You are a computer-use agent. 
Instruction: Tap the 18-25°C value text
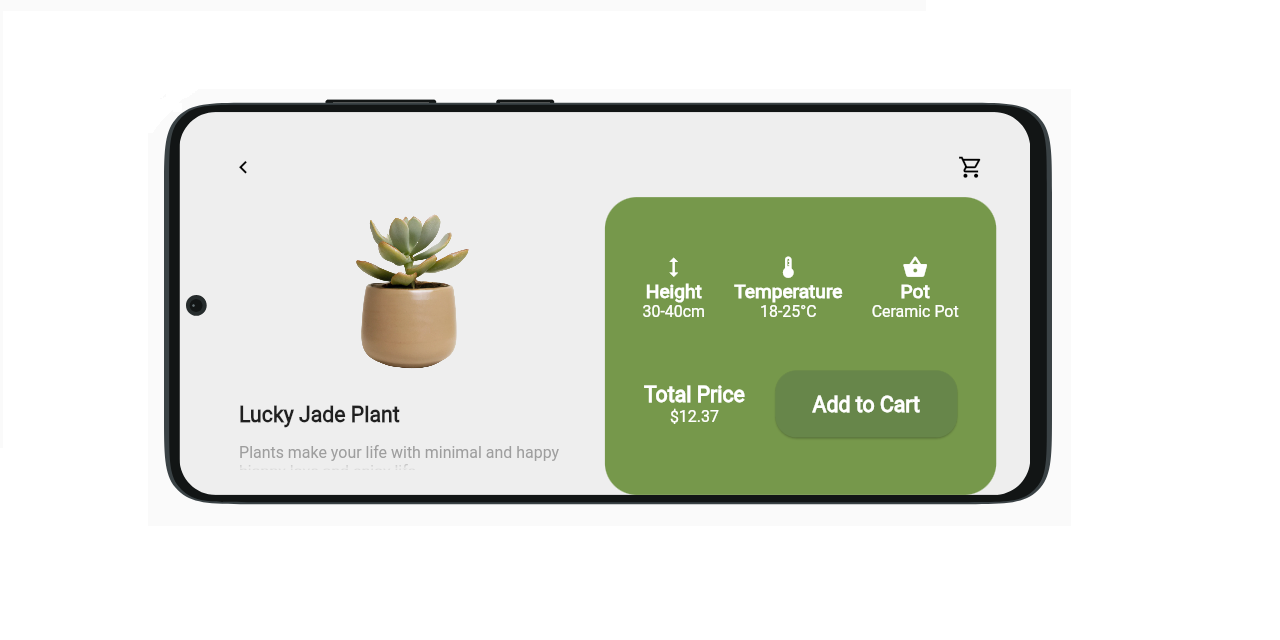(788, 311)
